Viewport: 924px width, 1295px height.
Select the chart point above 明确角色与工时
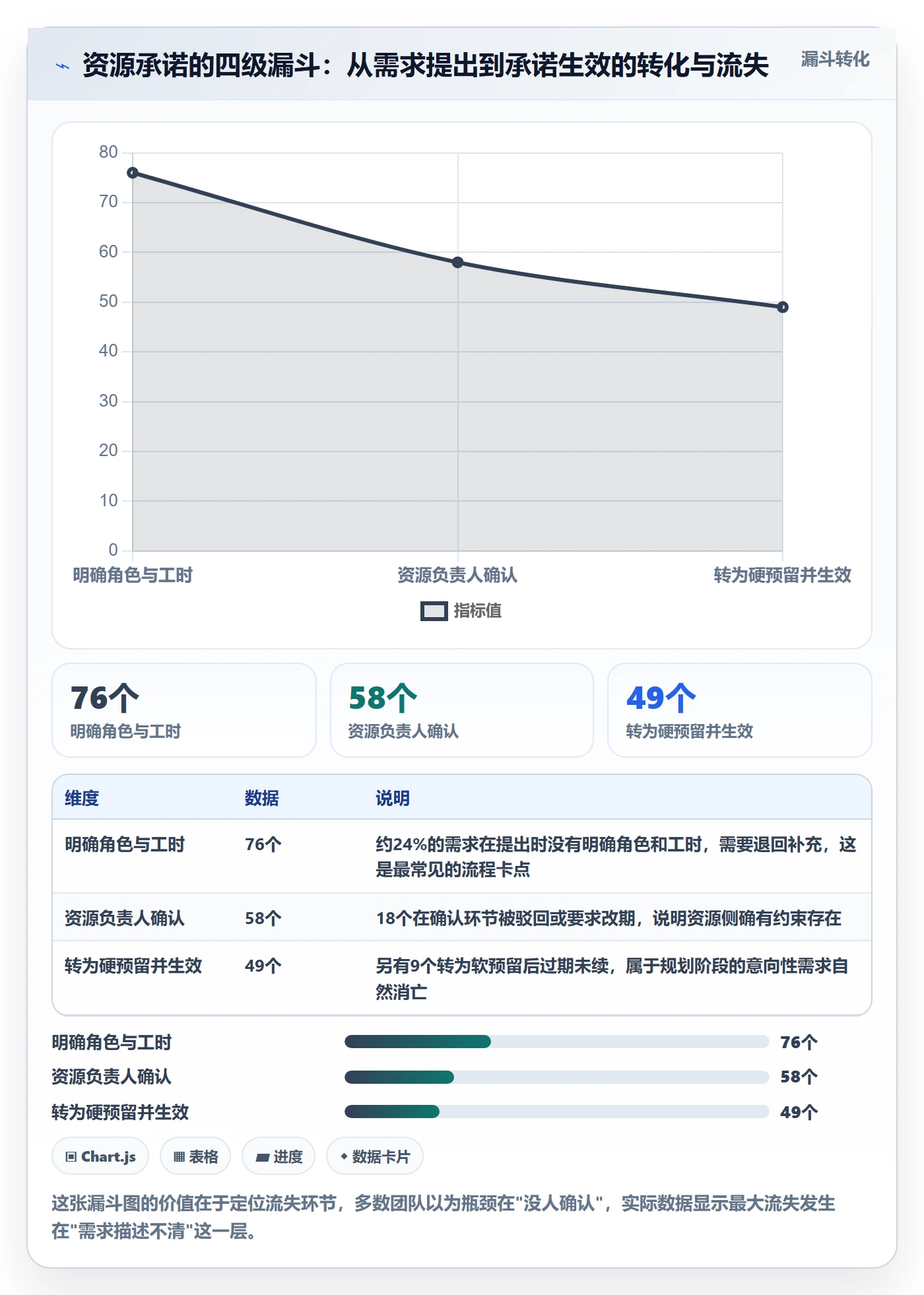click(x=133, y=173)
